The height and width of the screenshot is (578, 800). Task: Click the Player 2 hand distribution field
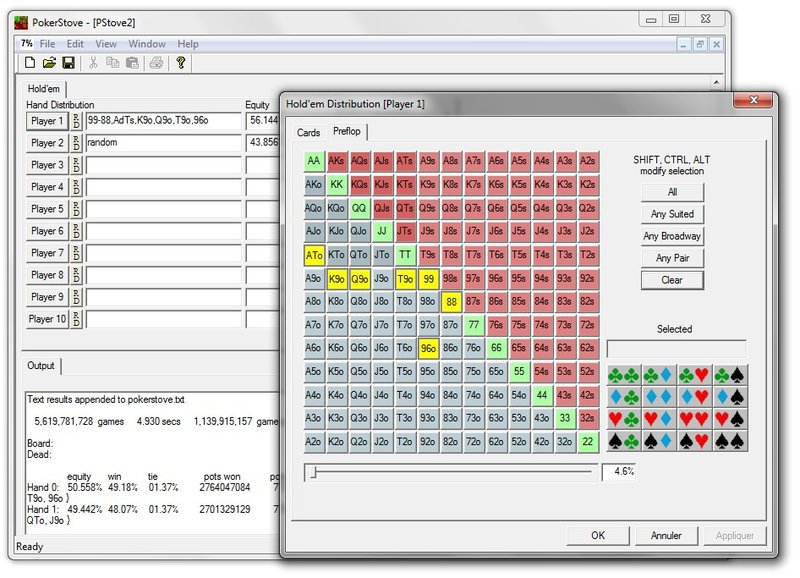pos(163,143)
